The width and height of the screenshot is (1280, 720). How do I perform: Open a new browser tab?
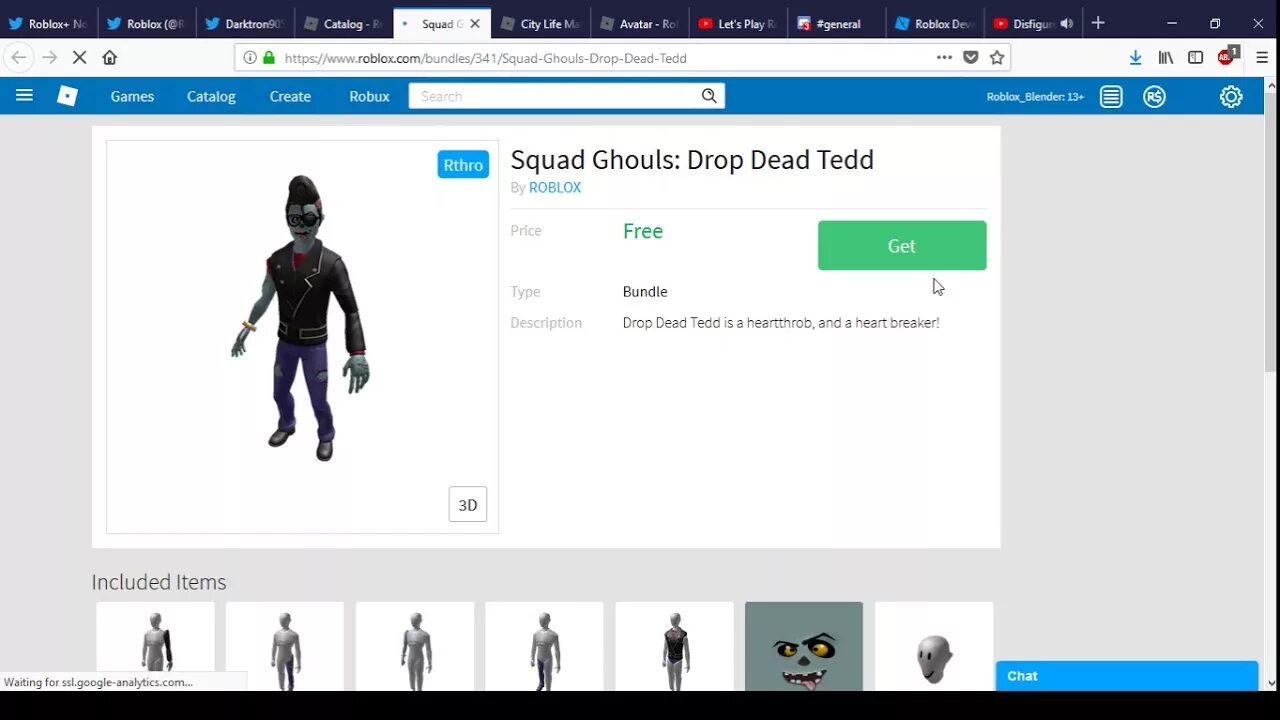click(1098, 23)
